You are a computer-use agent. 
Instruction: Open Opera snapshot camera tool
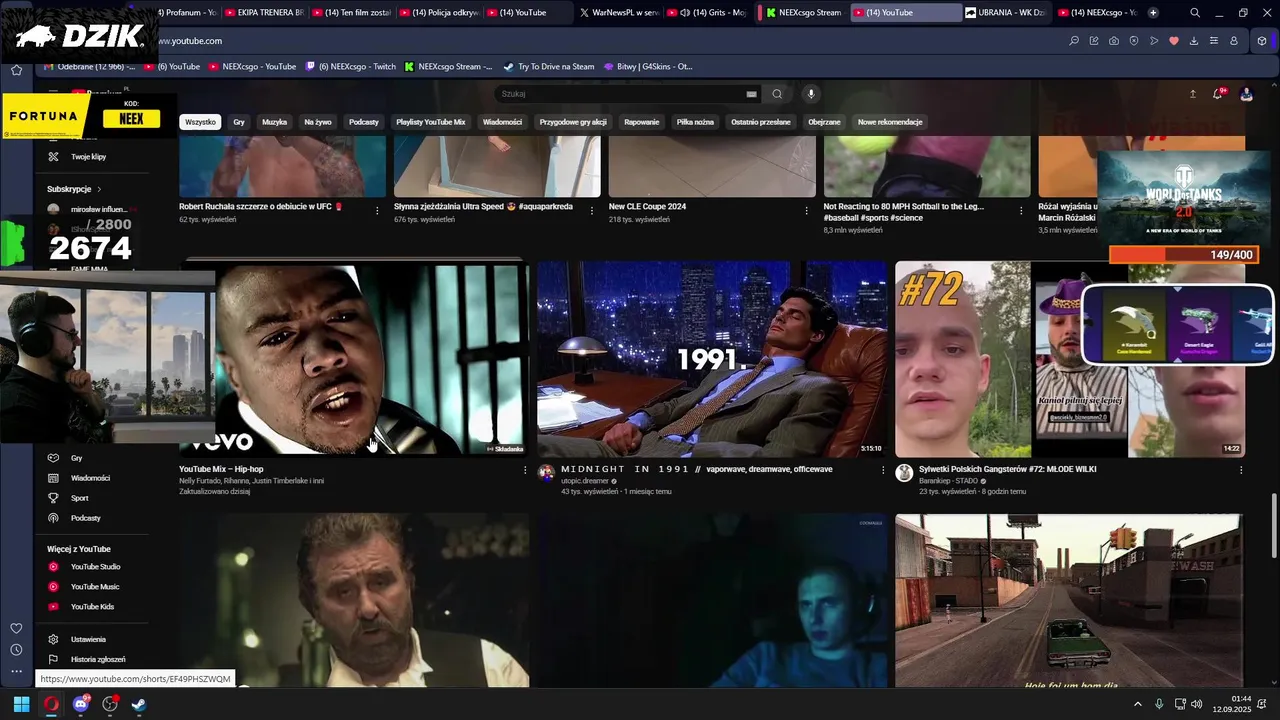pos(1114,41)
